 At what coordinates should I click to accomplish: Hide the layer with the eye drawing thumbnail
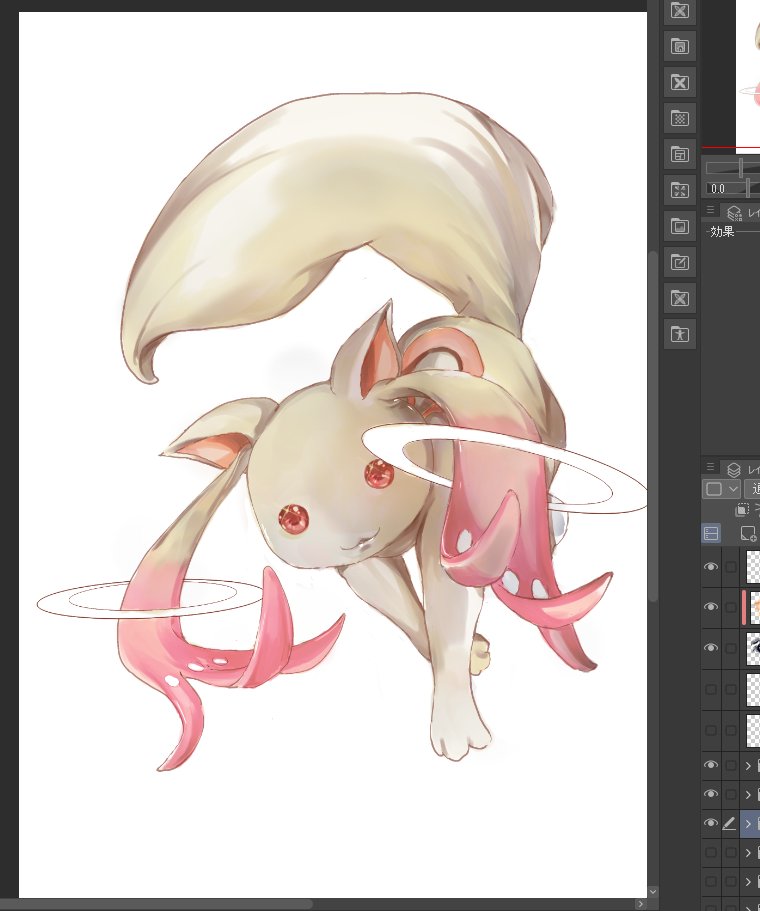[x=711, y=648]
